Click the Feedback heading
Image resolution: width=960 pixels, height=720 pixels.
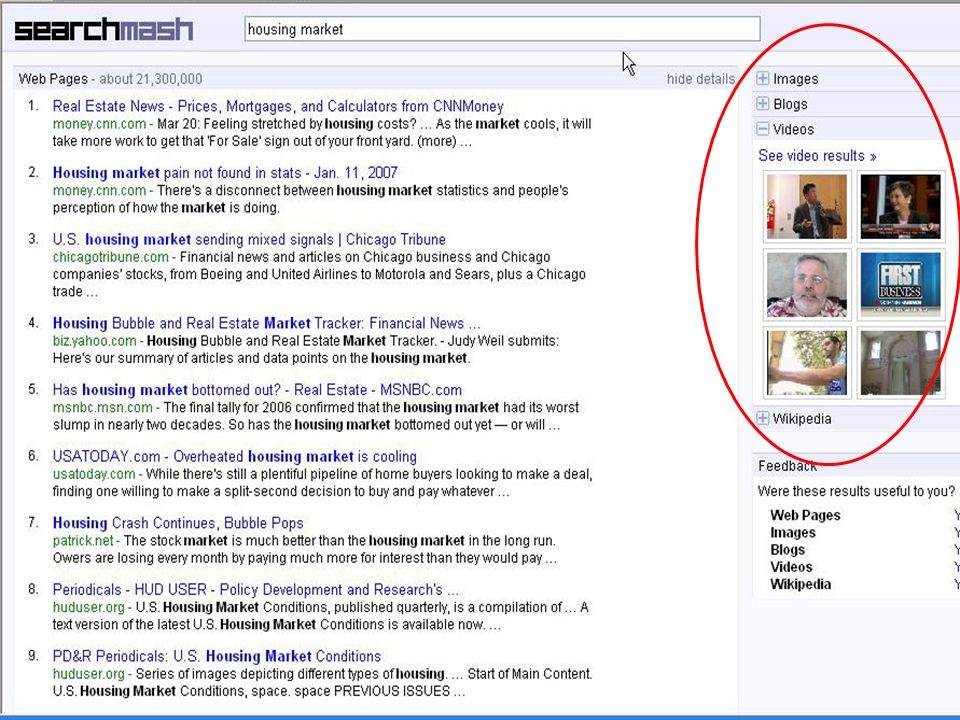pyautogui.click(x=787, y=466)
